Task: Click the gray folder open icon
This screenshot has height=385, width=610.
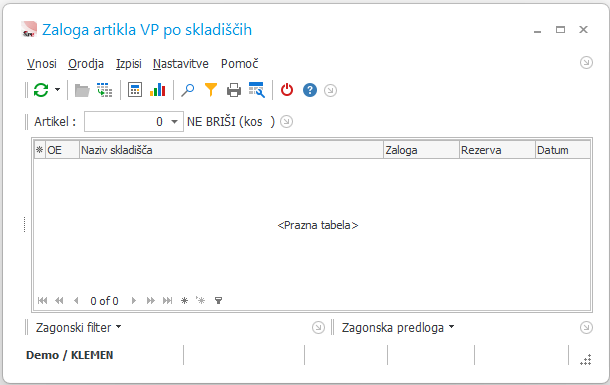Action: point(82,90)
